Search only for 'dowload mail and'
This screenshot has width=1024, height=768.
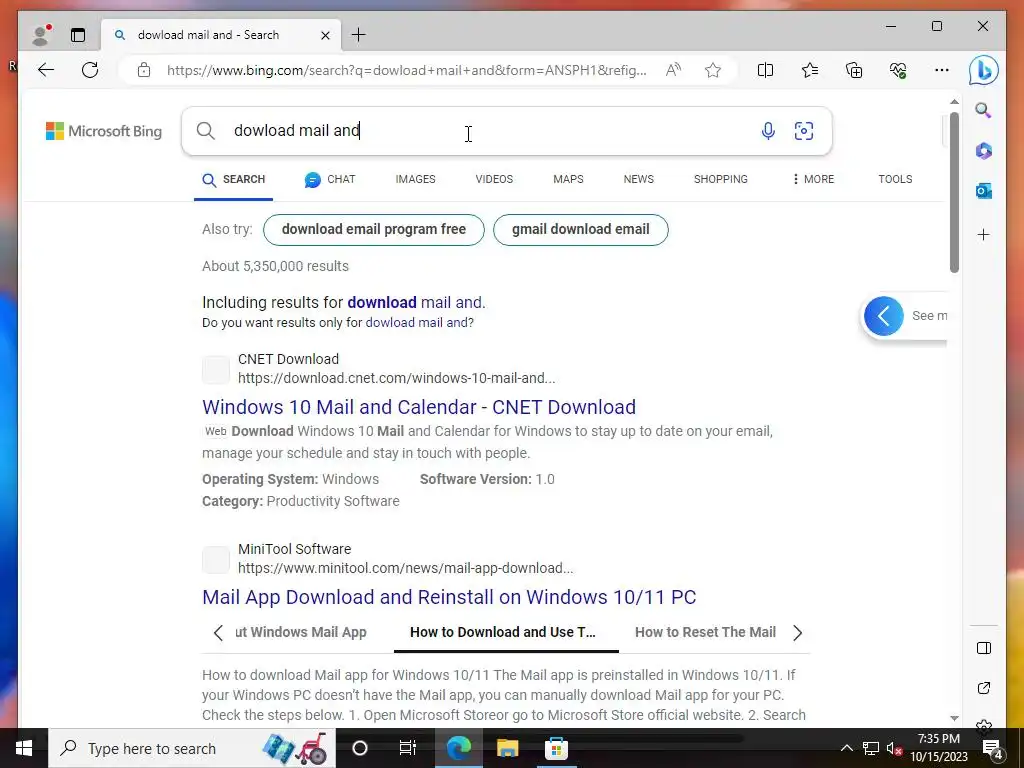tap(417, 323)
